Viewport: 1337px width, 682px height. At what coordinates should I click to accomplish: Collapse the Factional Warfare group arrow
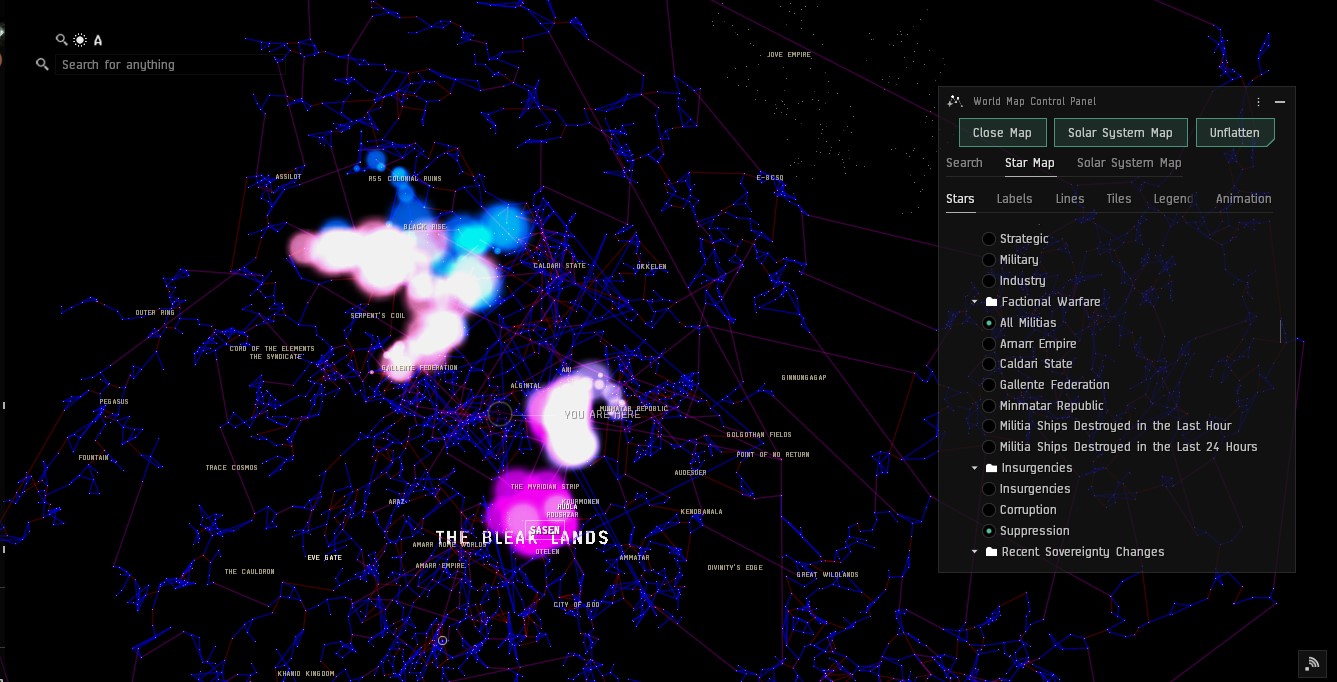(x=974, y=302)
